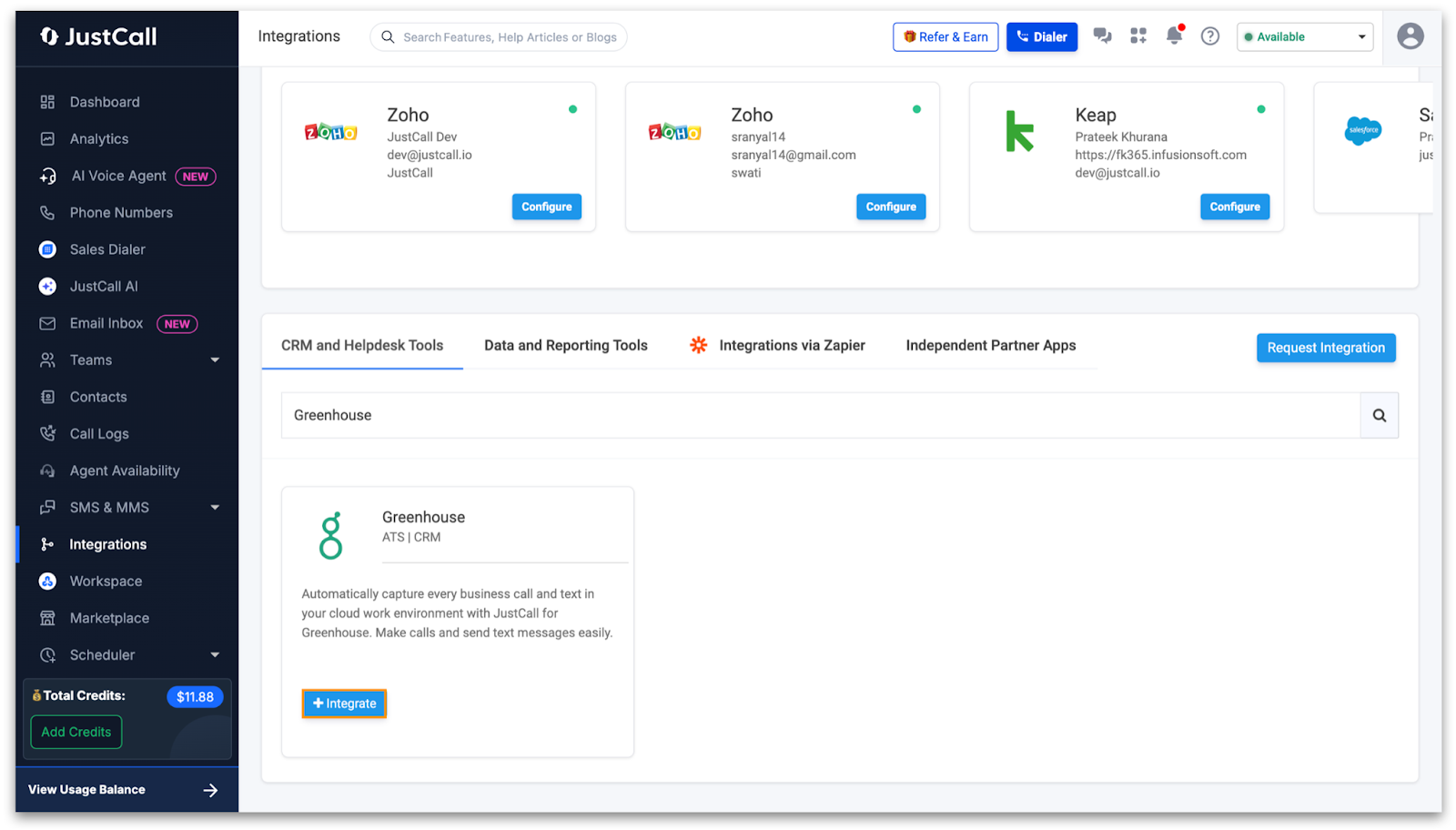Image resolution: width=1456 pixels, height=830 pixels.
Task: Open the Email Inbox envelope icon
Action: [x=47, y=323]
